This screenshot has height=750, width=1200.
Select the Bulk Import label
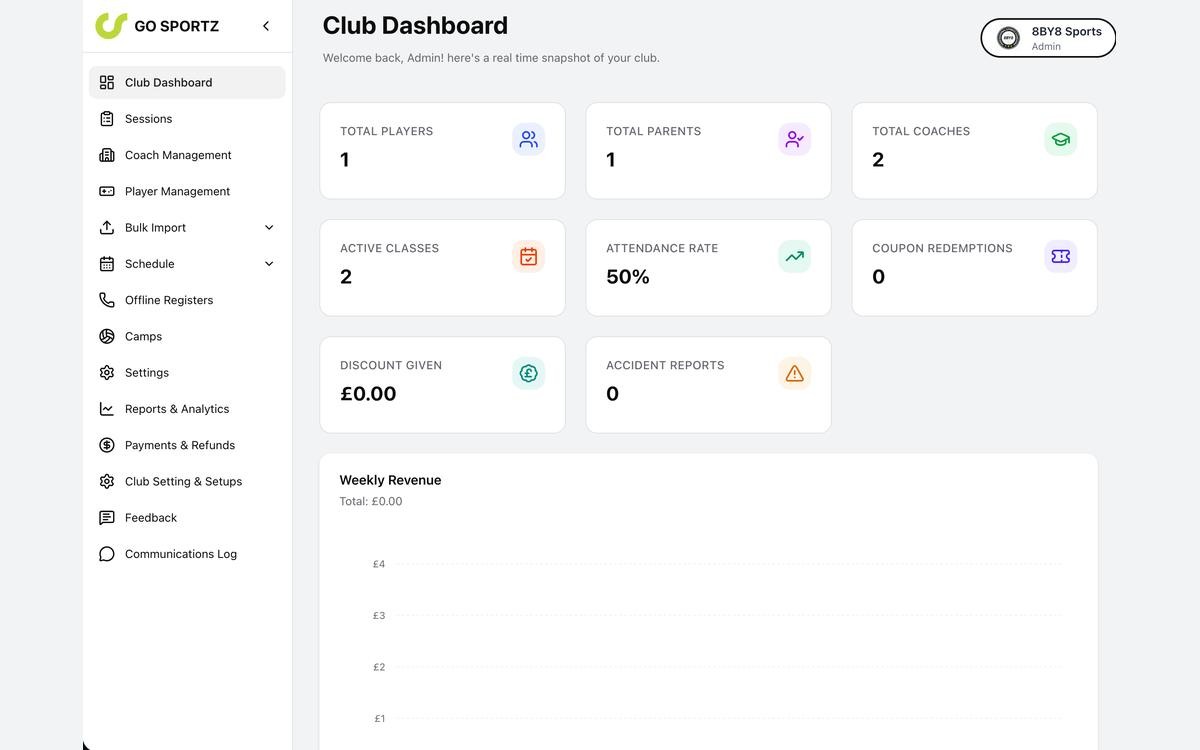[x=155, y=228]
